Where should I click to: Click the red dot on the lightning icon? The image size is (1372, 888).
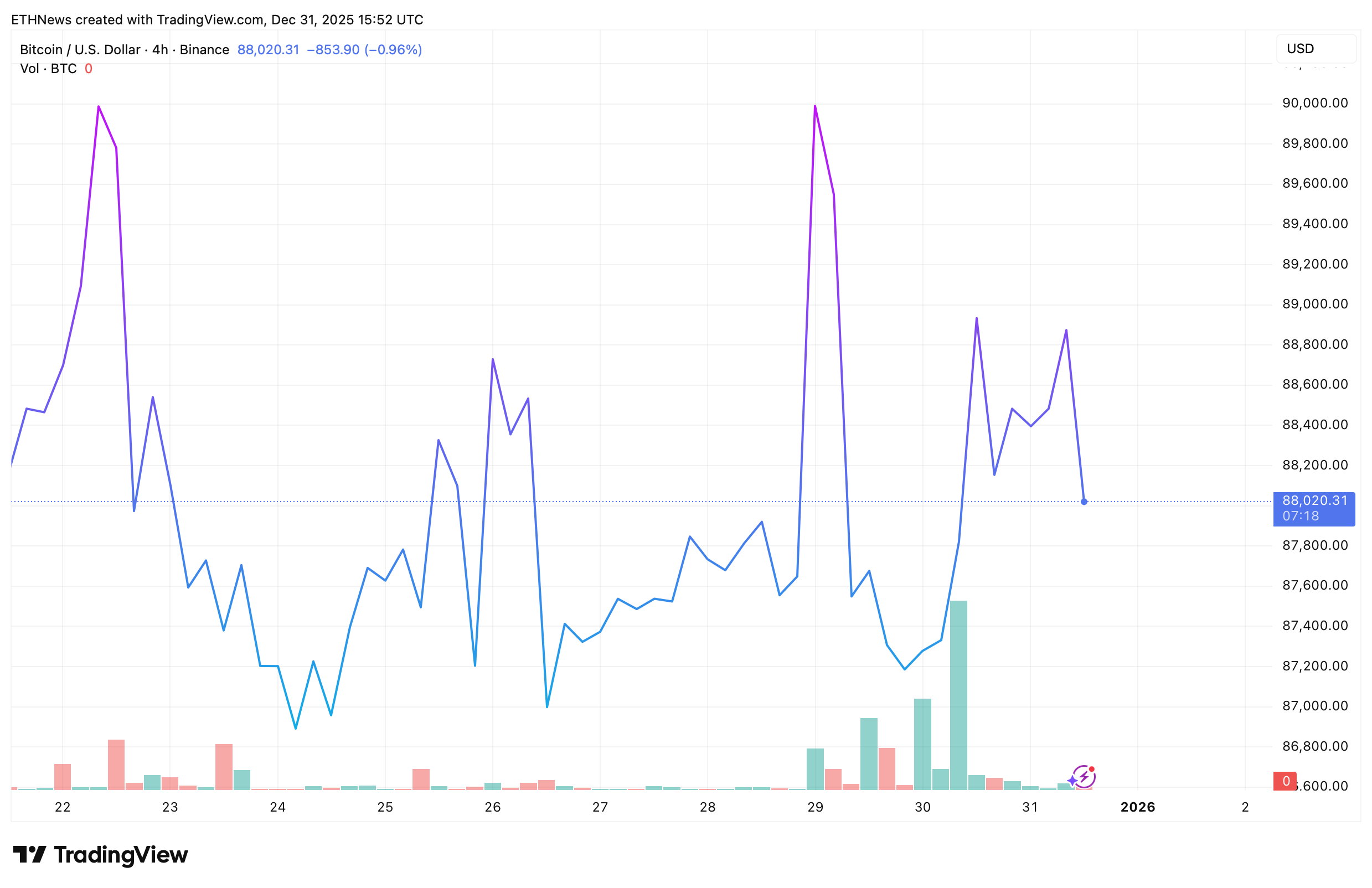(1092, 770)
